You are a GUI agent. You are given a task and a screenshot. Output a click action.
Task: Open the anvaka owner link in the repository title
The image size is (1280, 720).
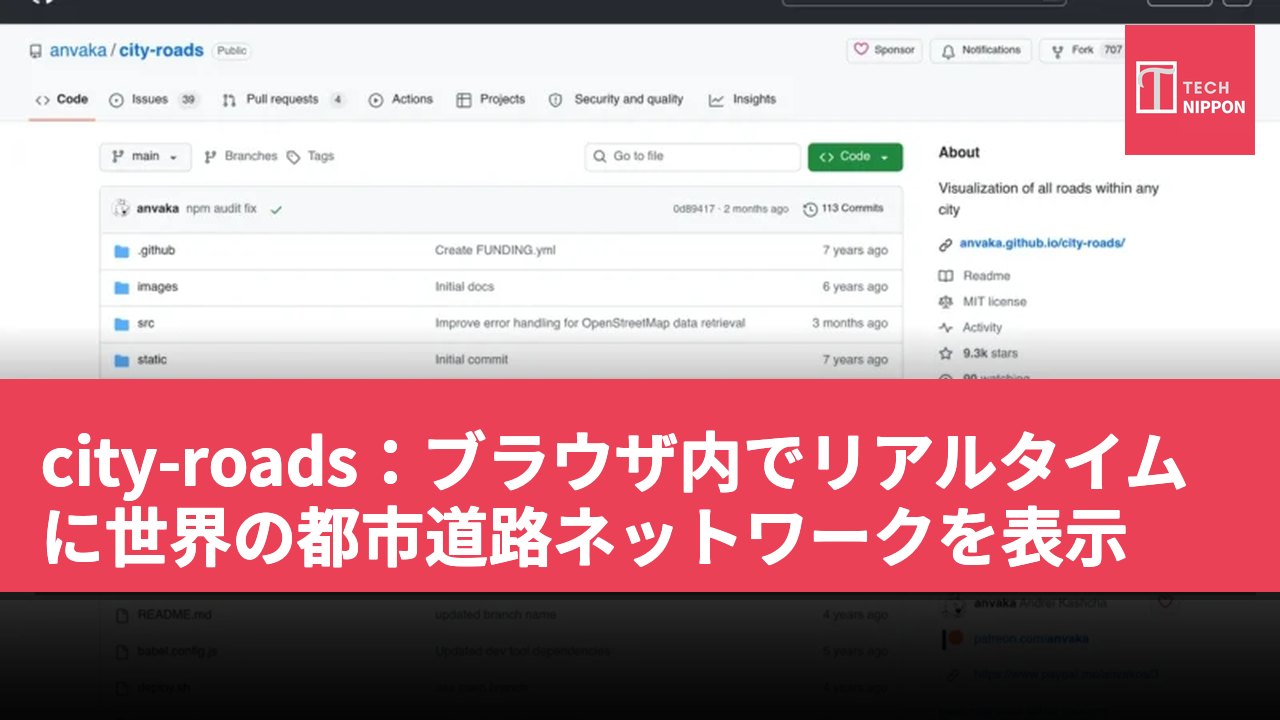pyautogui.click(x=78, y=51)
